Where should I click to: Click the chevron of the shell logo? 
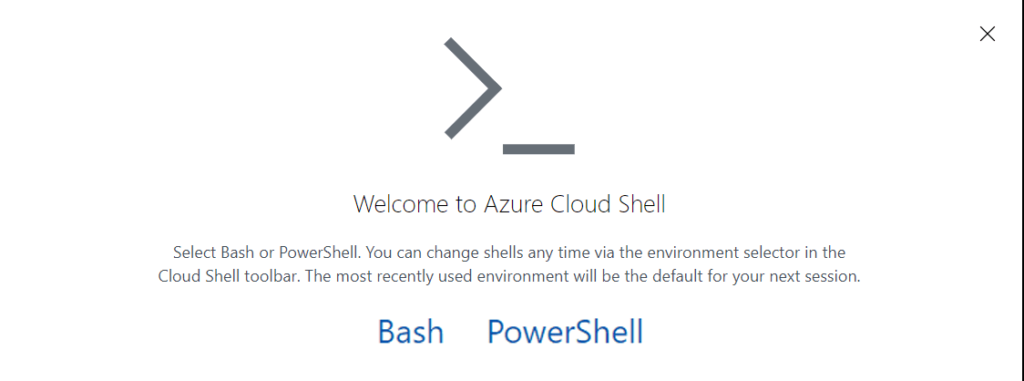pos(473,88)
